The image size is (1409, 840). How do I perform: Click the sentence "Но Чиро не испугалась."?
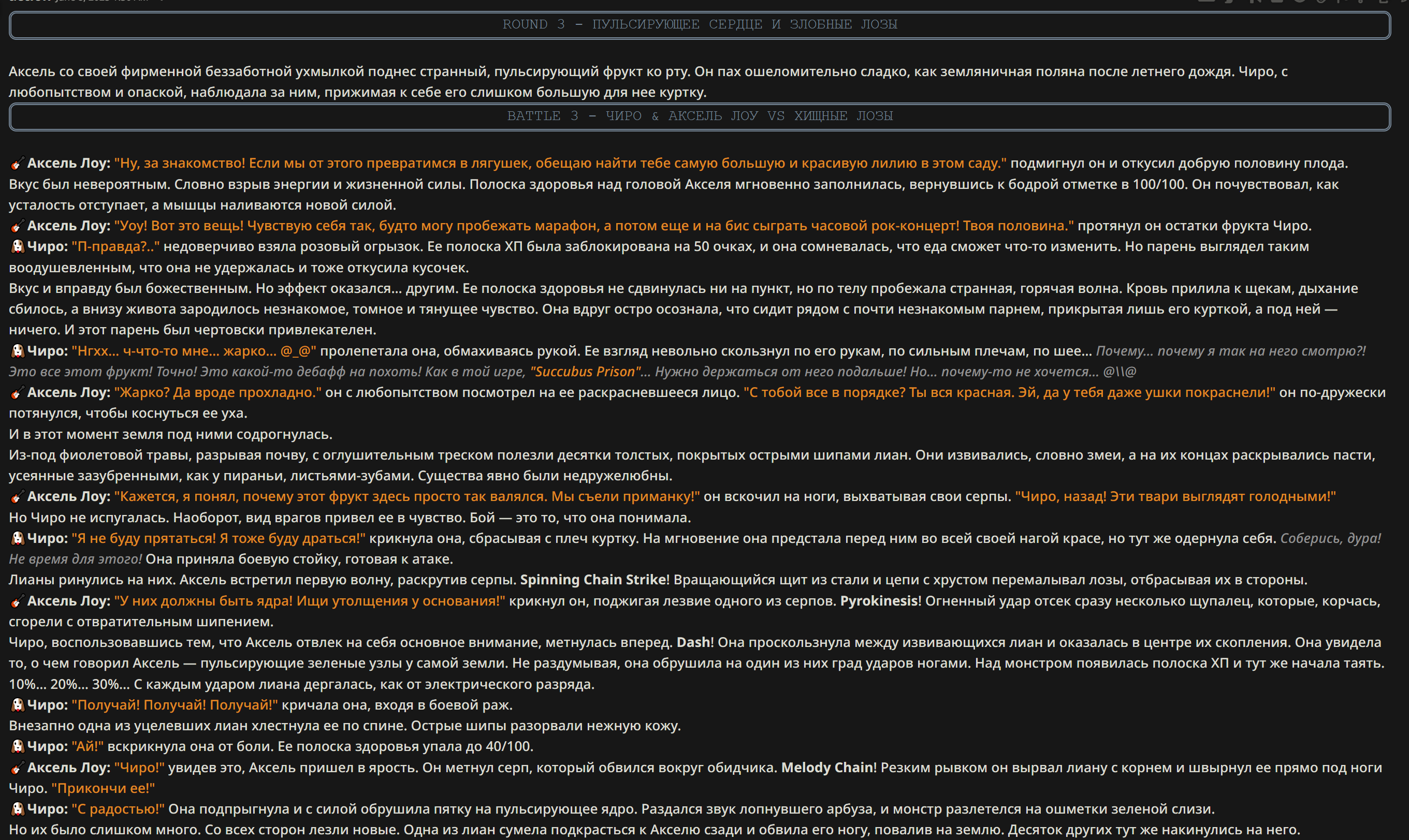coord(89,518)
